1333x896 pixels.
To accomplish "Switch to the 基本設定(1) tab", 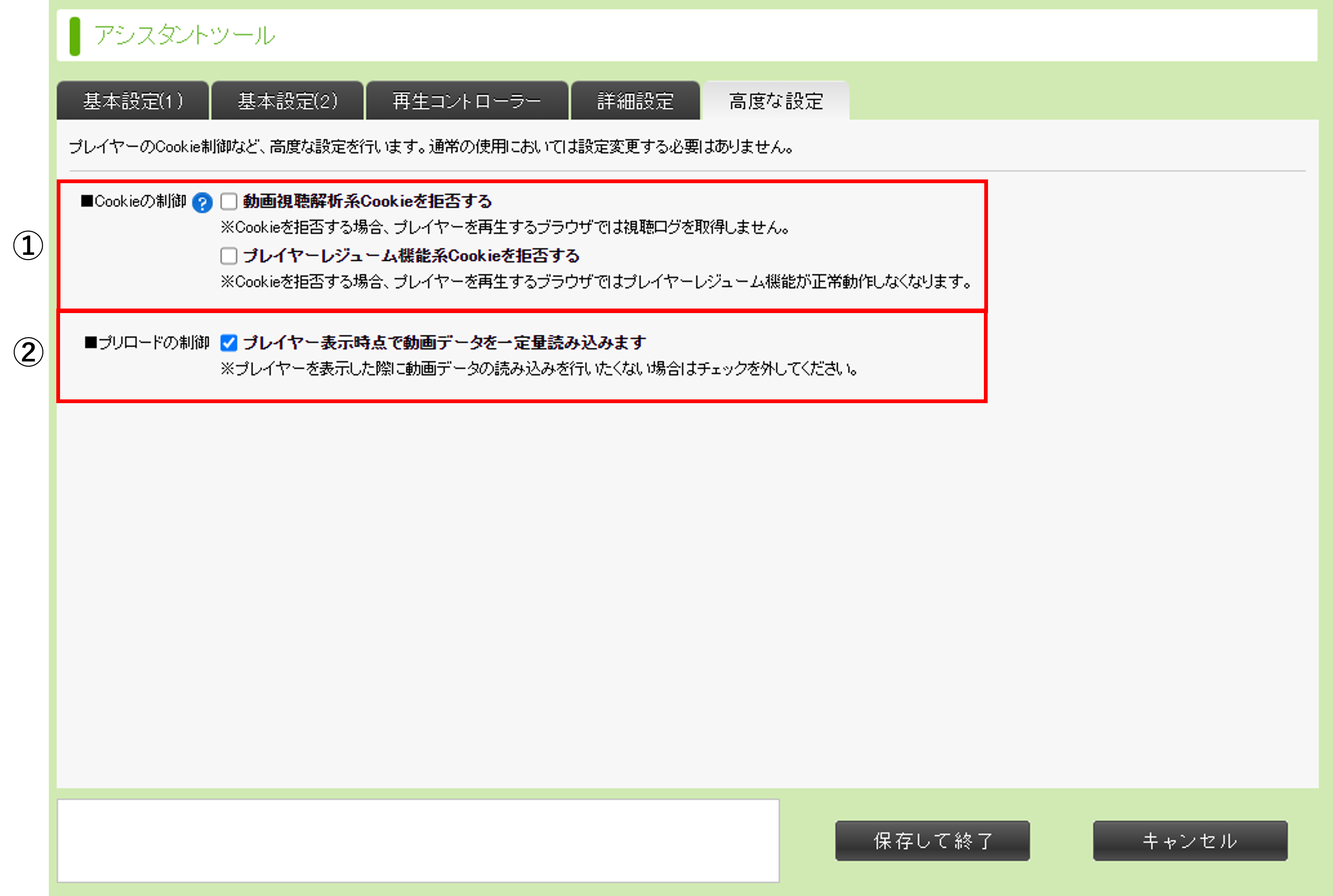I will (x=133, y=101).
